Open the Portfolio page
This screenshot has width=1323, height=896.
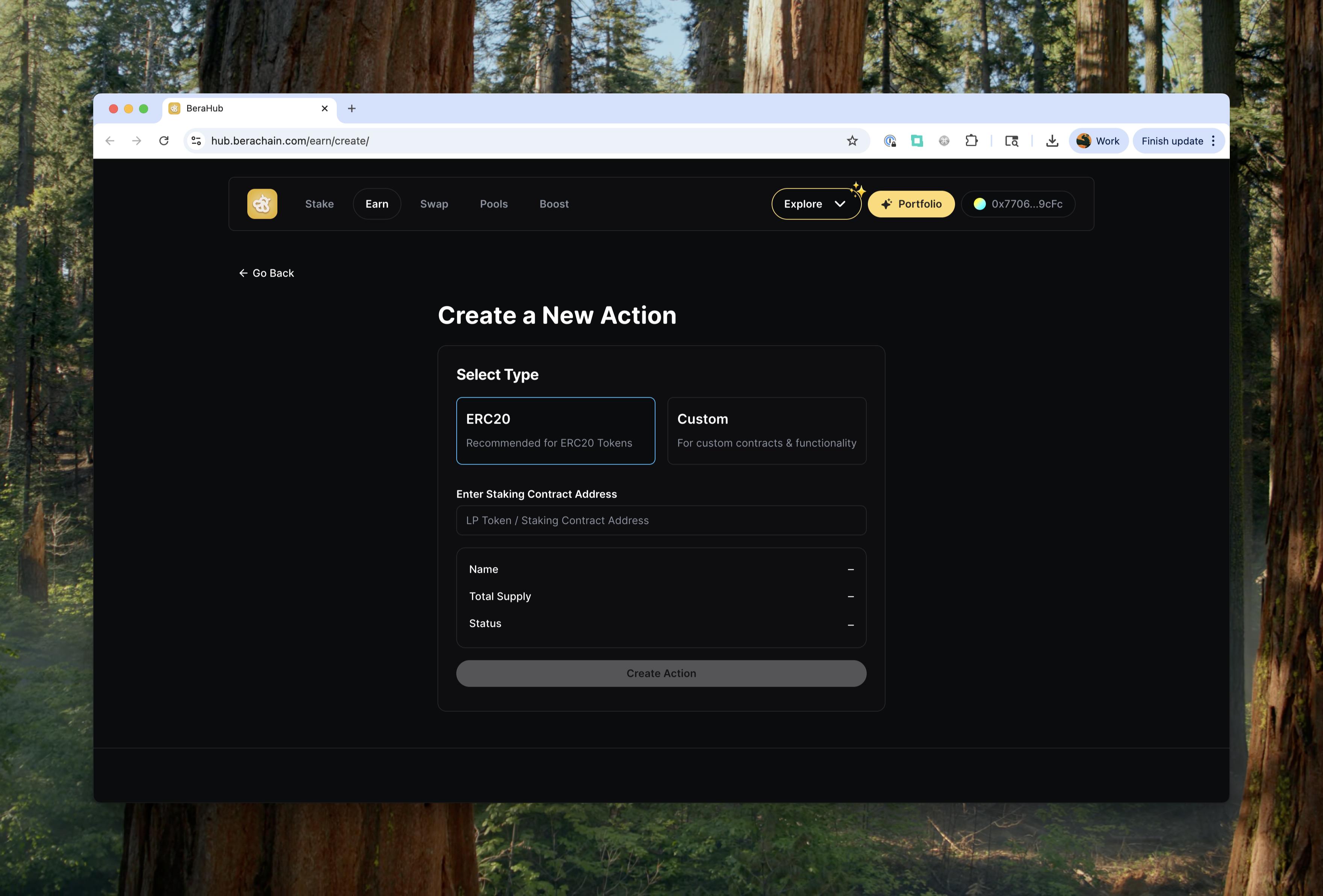[911, 204]
